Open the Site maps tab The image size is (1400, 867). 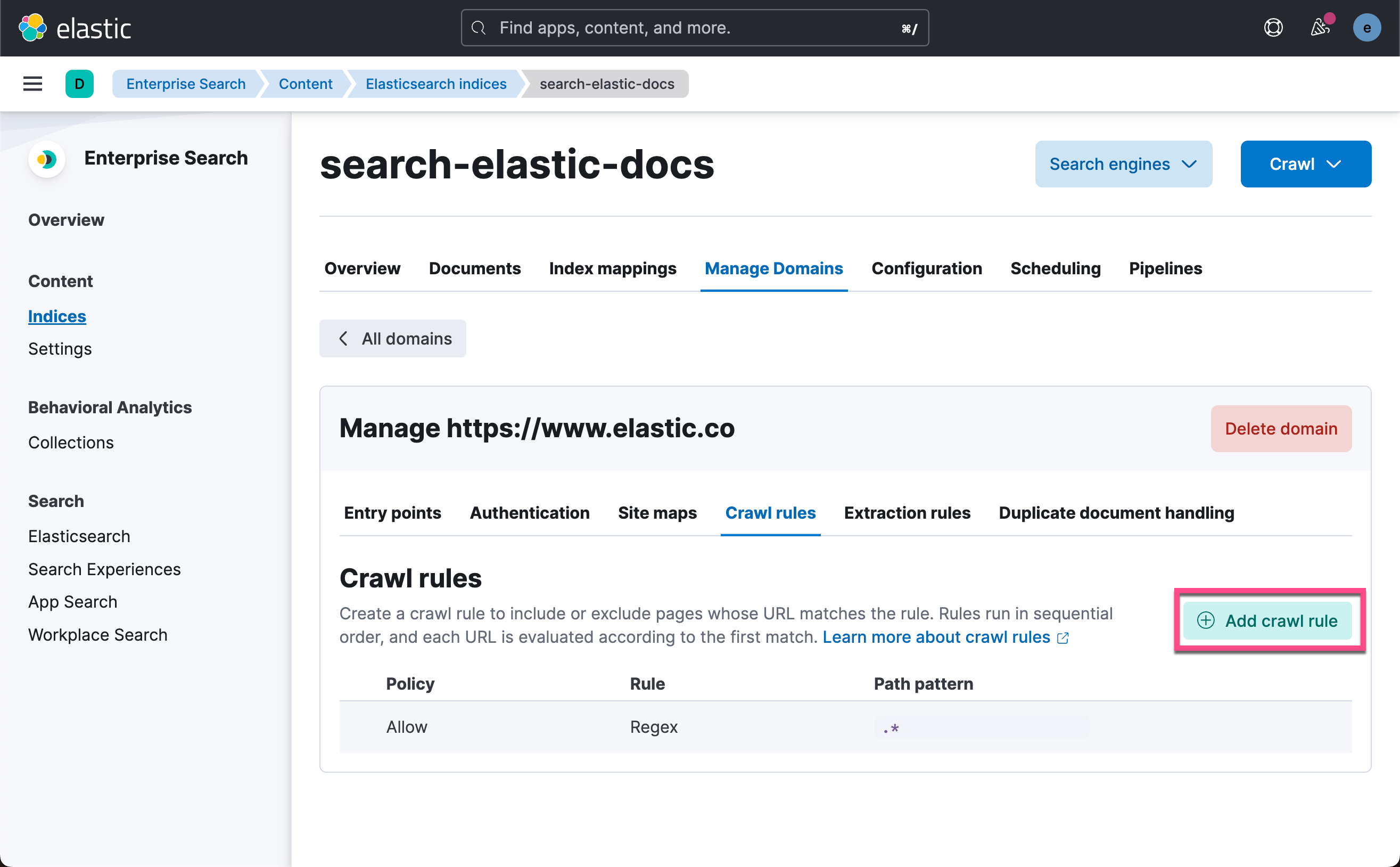tap(657, 513)
